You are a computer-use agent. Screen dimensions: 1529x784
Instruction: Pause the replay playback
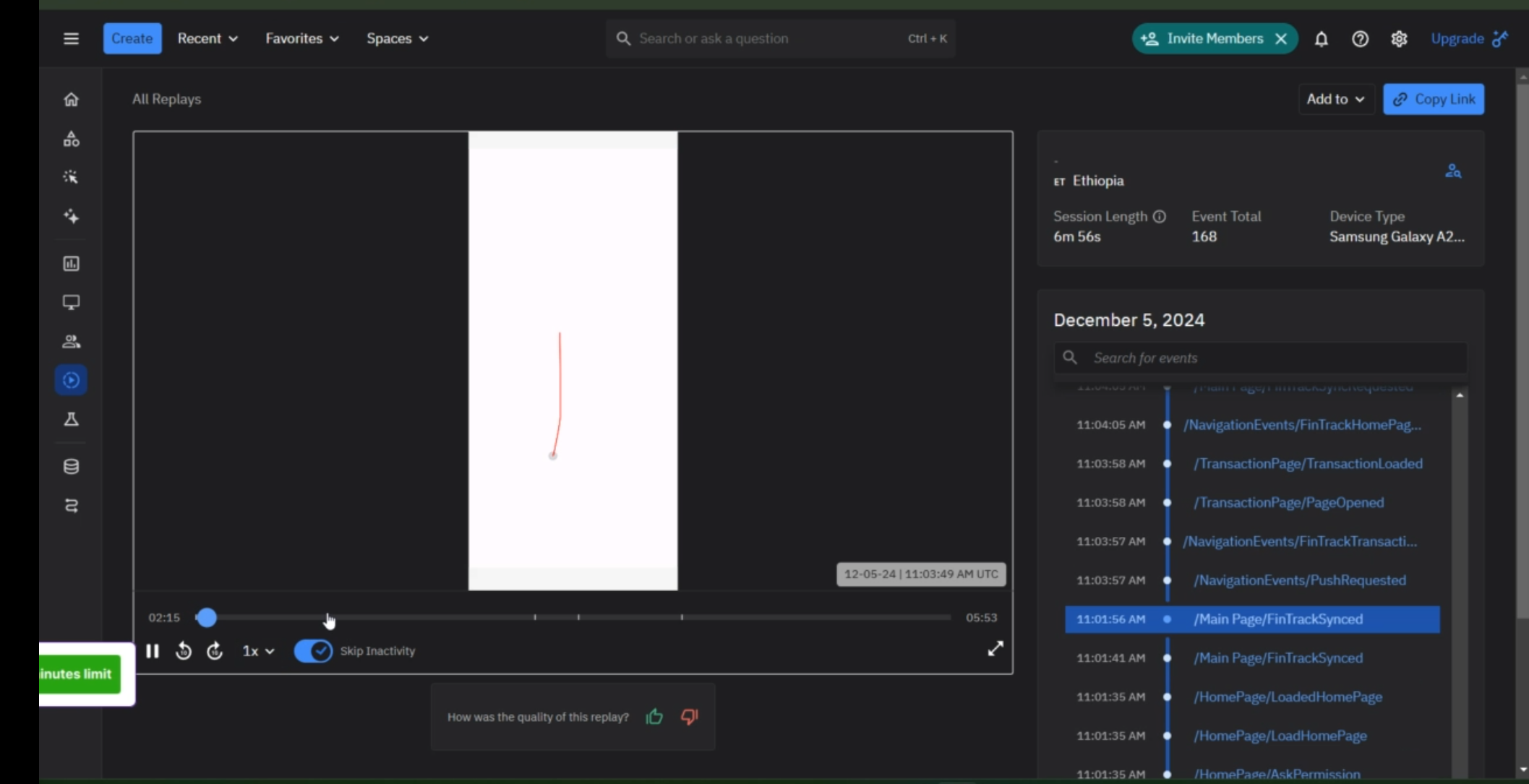[x=153, y=651]
